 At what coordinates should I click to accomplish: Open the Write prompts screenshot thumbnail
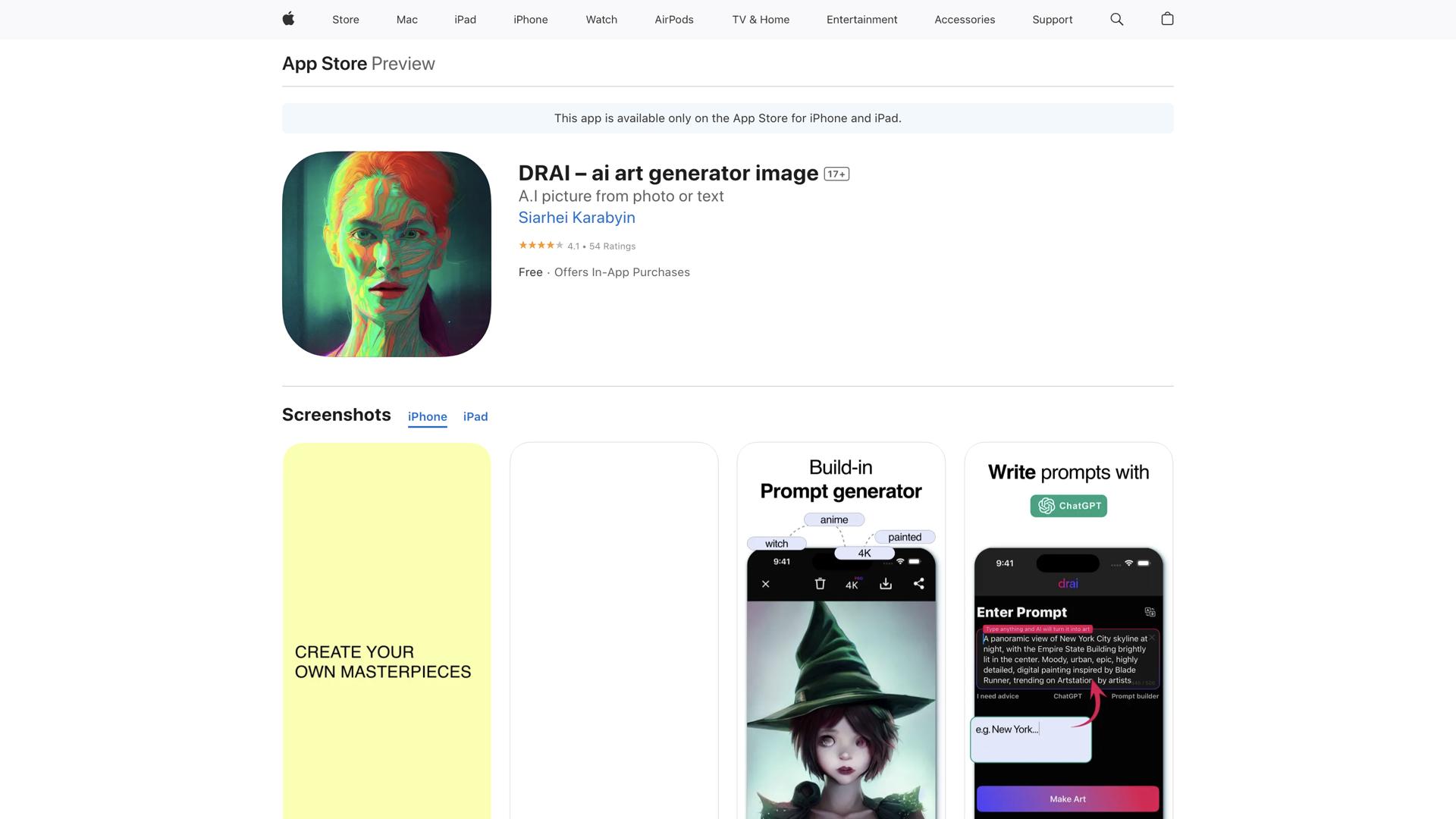pyautogui.click(x=1068, y=629)
